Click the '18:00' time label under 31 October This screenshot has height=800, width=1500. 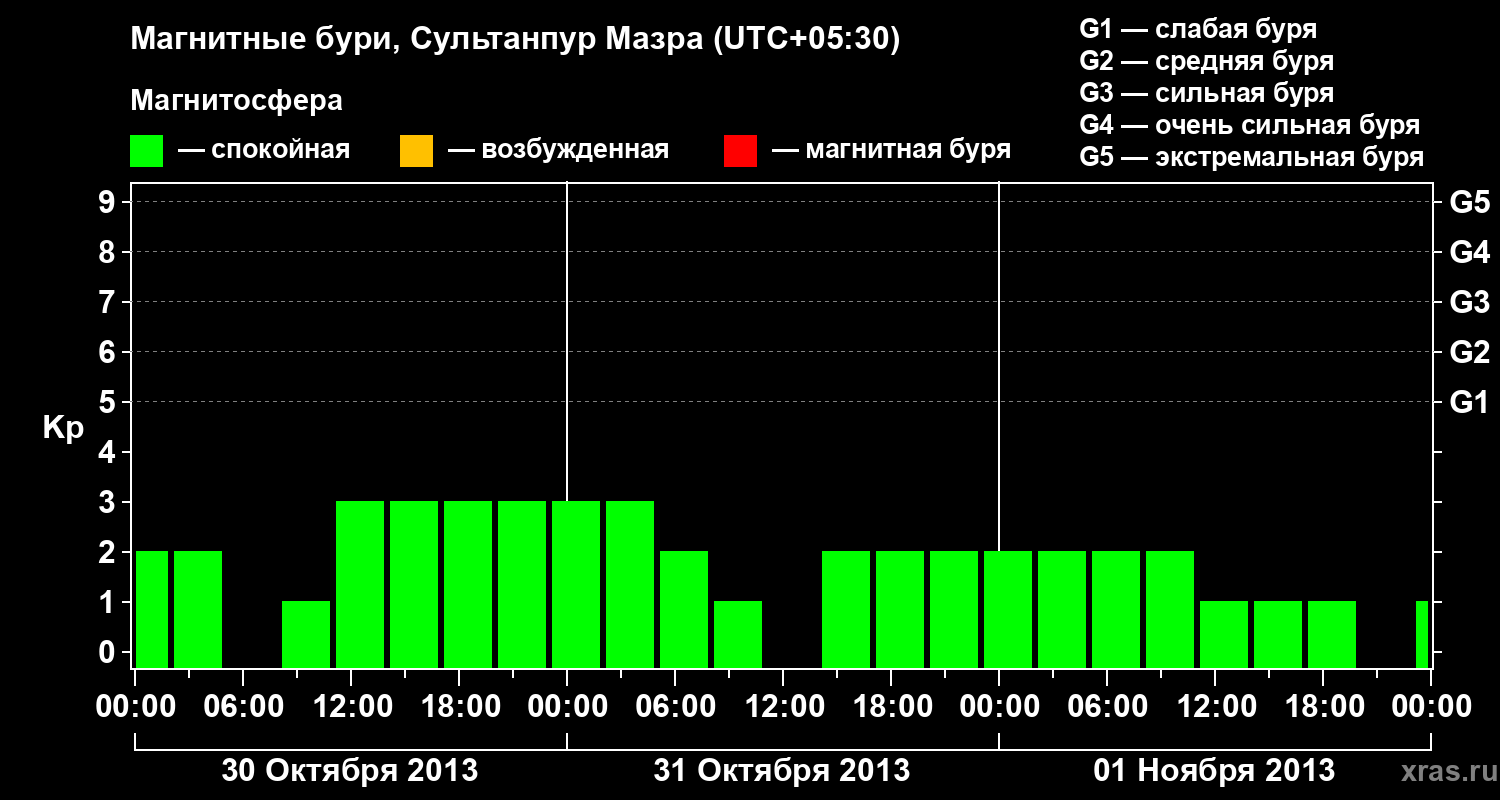pyautogui.click(x=892, y=706)
